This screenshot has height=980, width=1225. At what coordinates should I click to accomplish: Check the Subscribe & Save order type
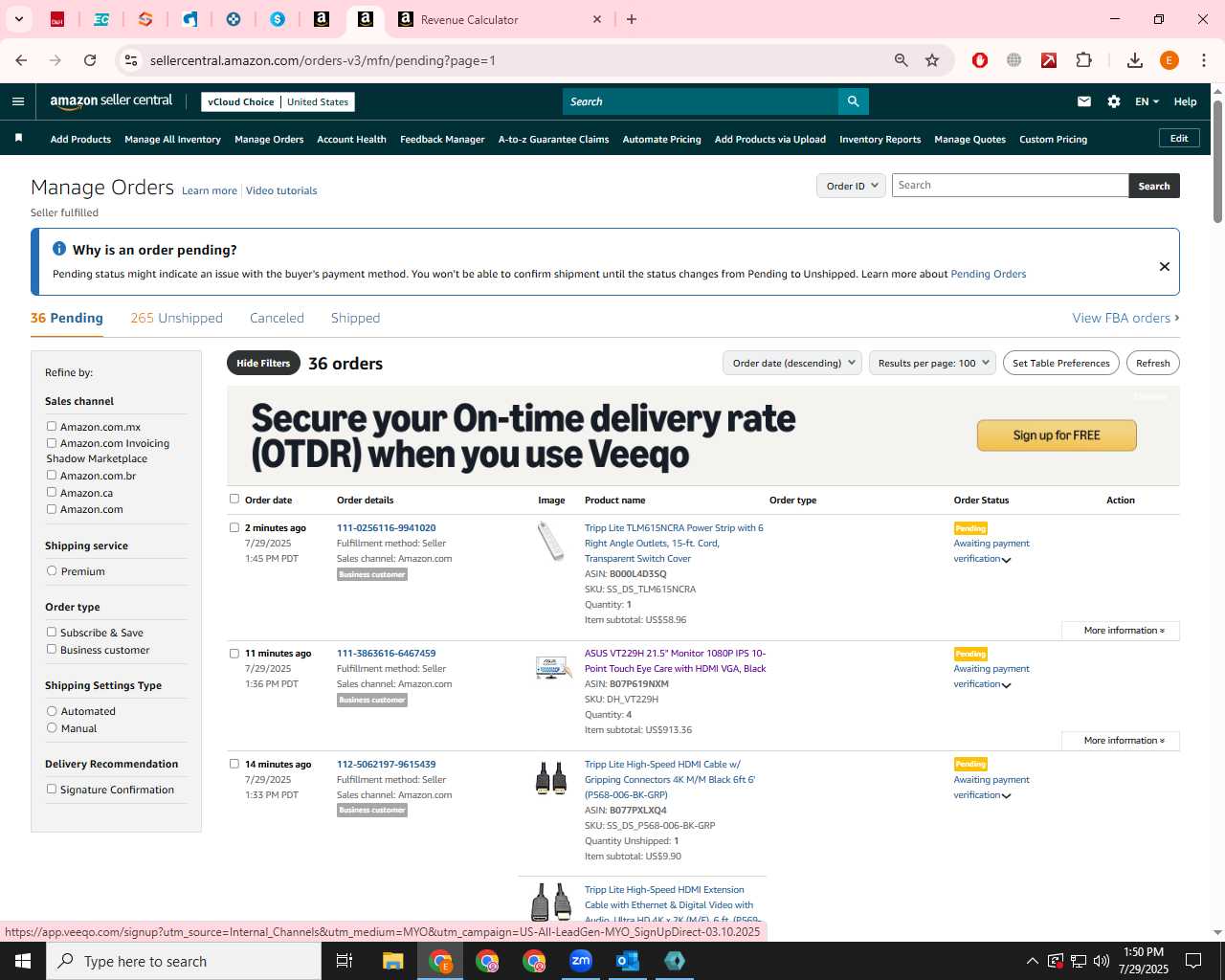pos(52,633)
